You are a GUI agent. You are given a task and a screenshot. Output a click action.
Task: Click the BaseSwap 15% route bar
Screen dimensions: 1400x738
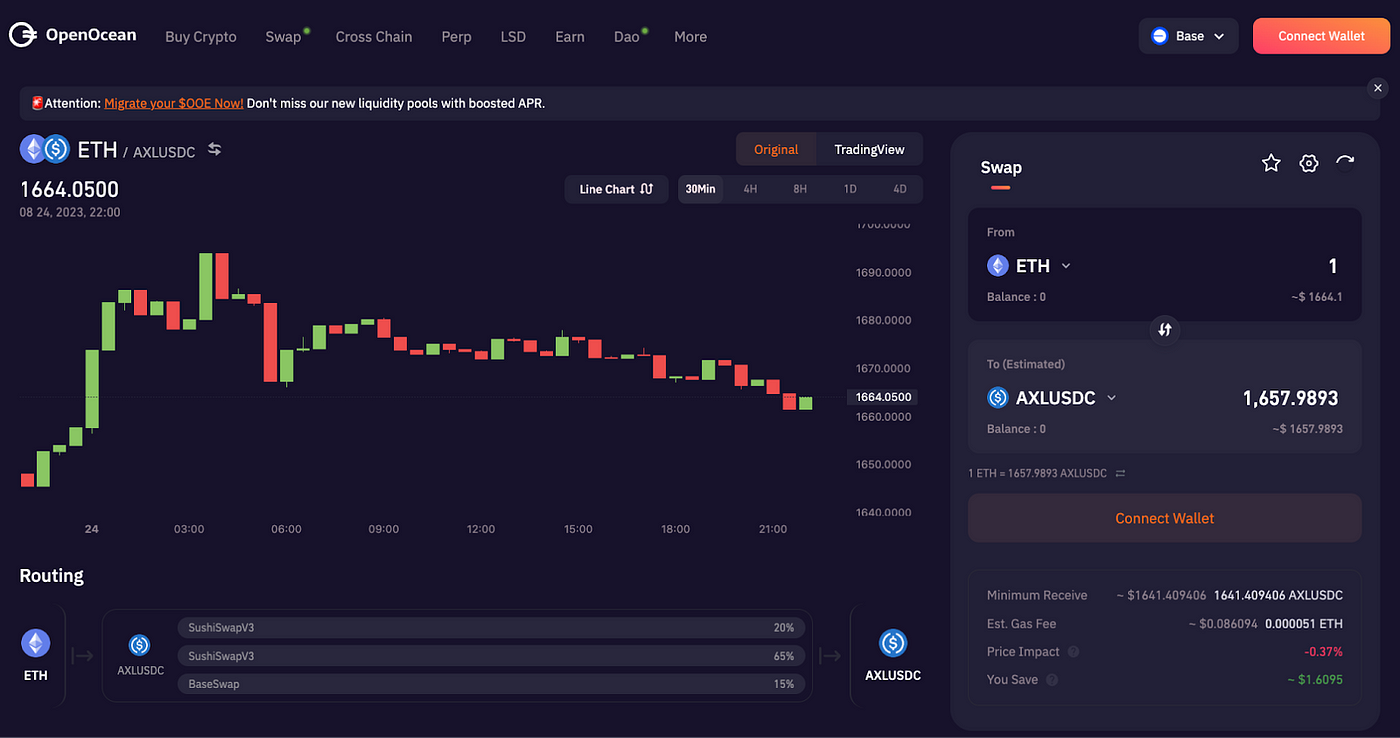coord(490,684)
